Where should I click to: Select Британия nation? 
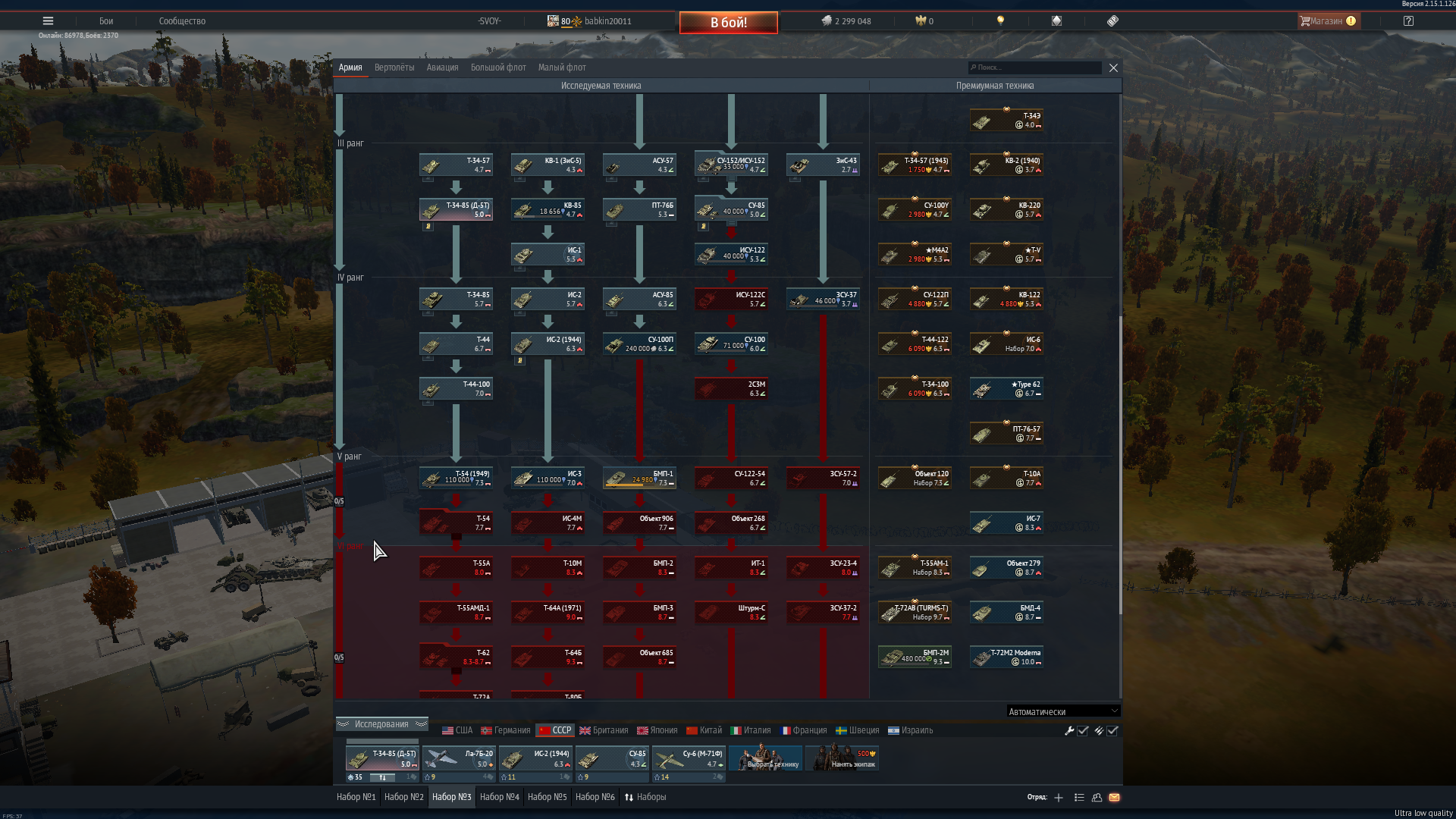coord(604,730)
